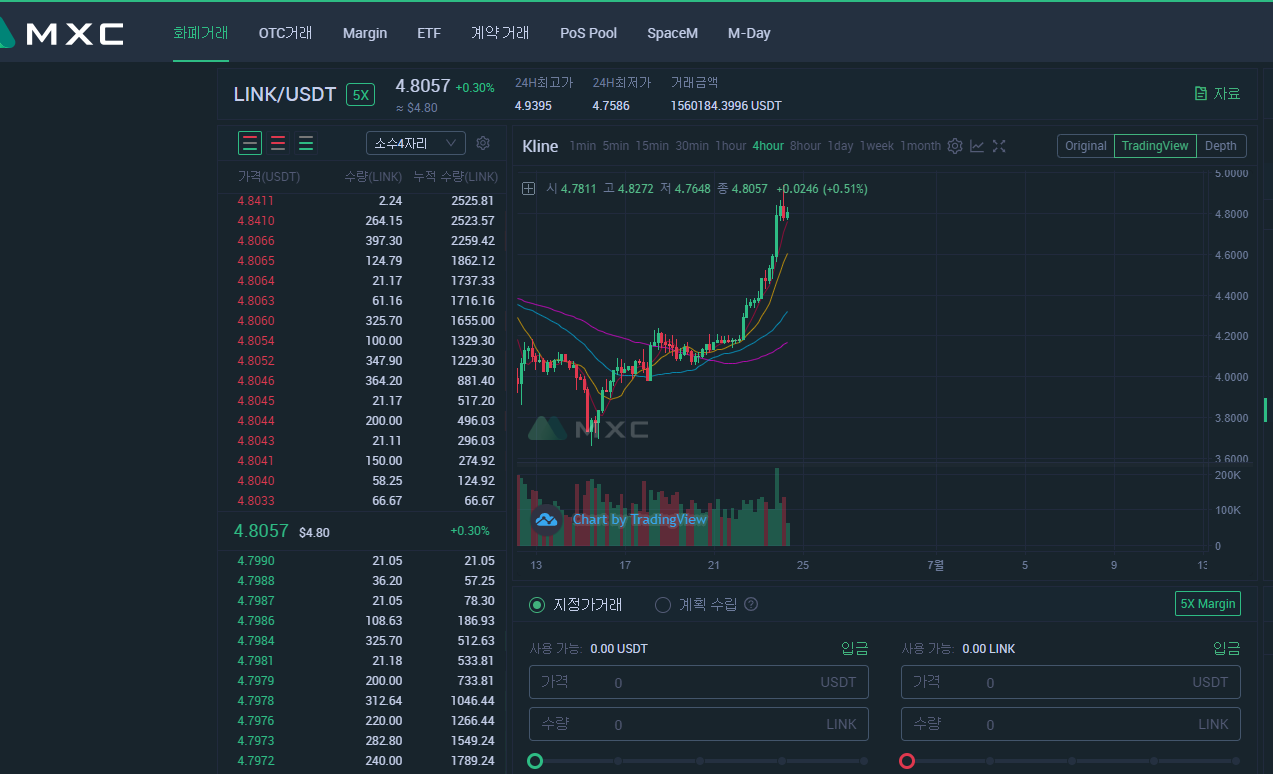Set chart interval to 5min

click(x=616, y=146)
